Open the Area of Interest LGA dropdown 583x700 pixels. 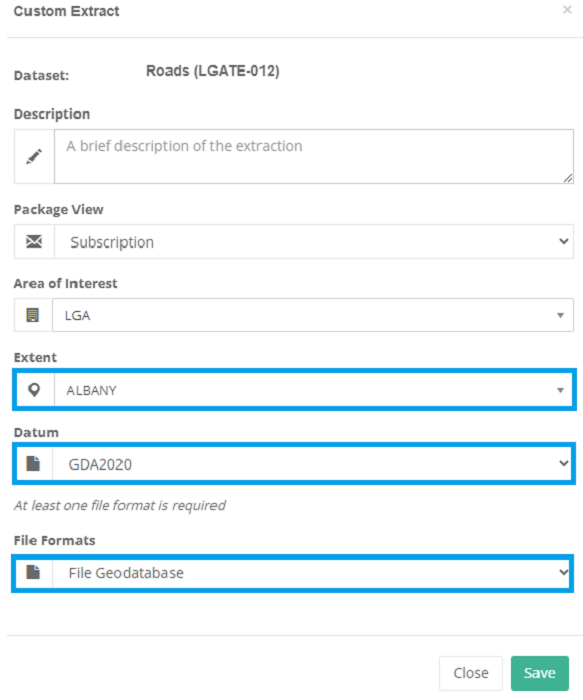coord(313,315)
